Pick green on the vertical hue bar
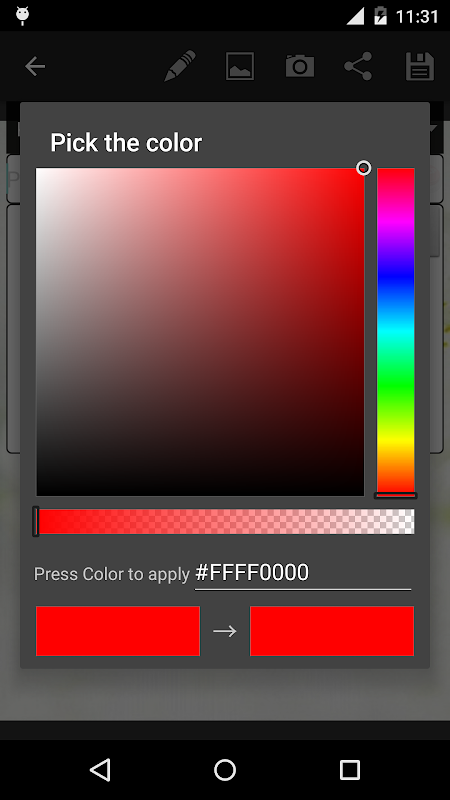450x800 pixels. coord(396,385)
